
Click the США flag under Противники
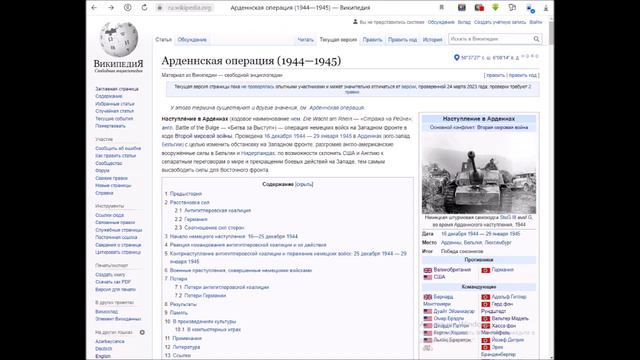[428, 277]
